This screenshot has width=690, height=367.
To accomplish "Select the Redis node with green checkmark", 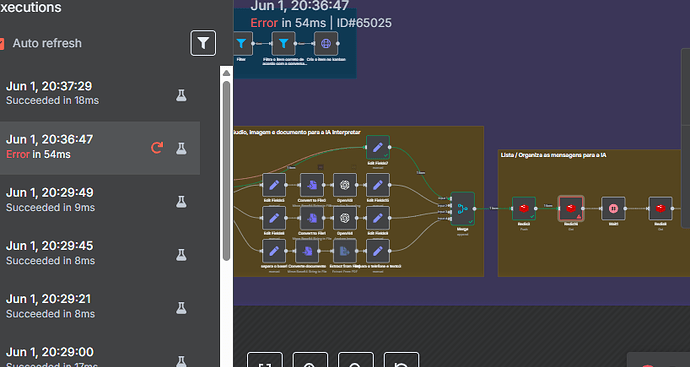I will [524, 209].
